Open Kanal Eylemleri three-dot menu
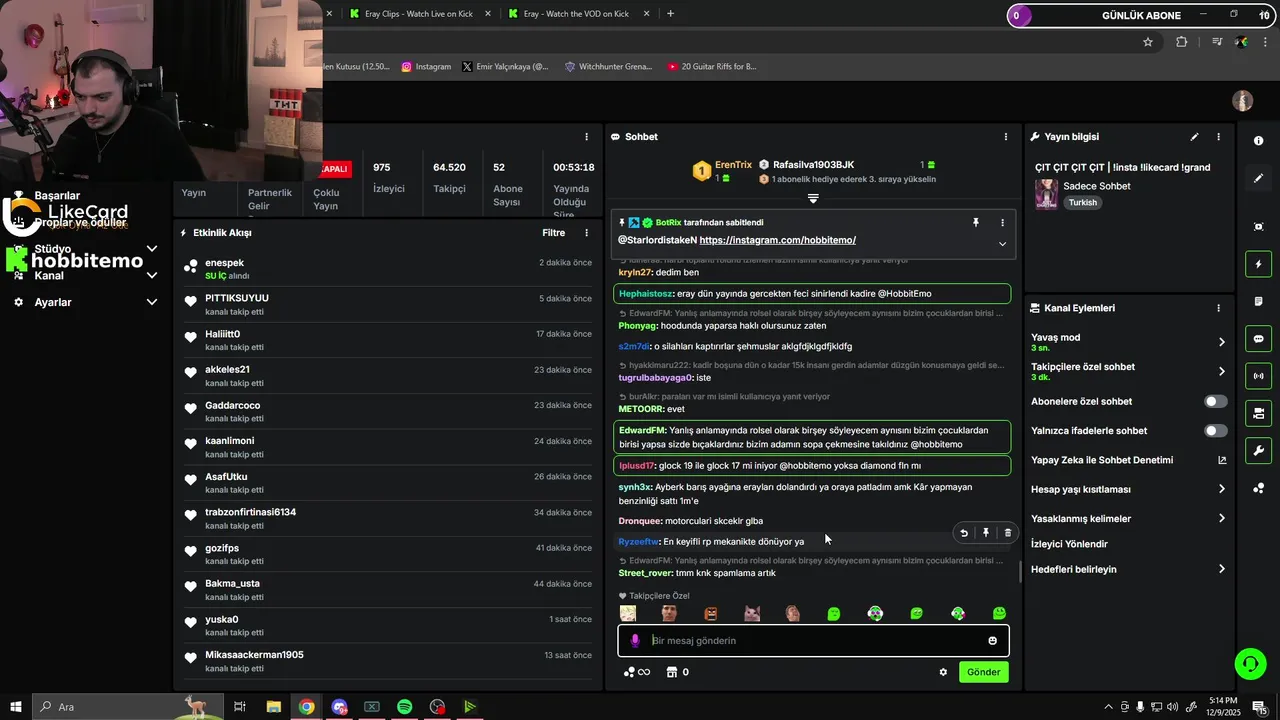Viewport: 1280px width, 720px height. click(1218, 309)
